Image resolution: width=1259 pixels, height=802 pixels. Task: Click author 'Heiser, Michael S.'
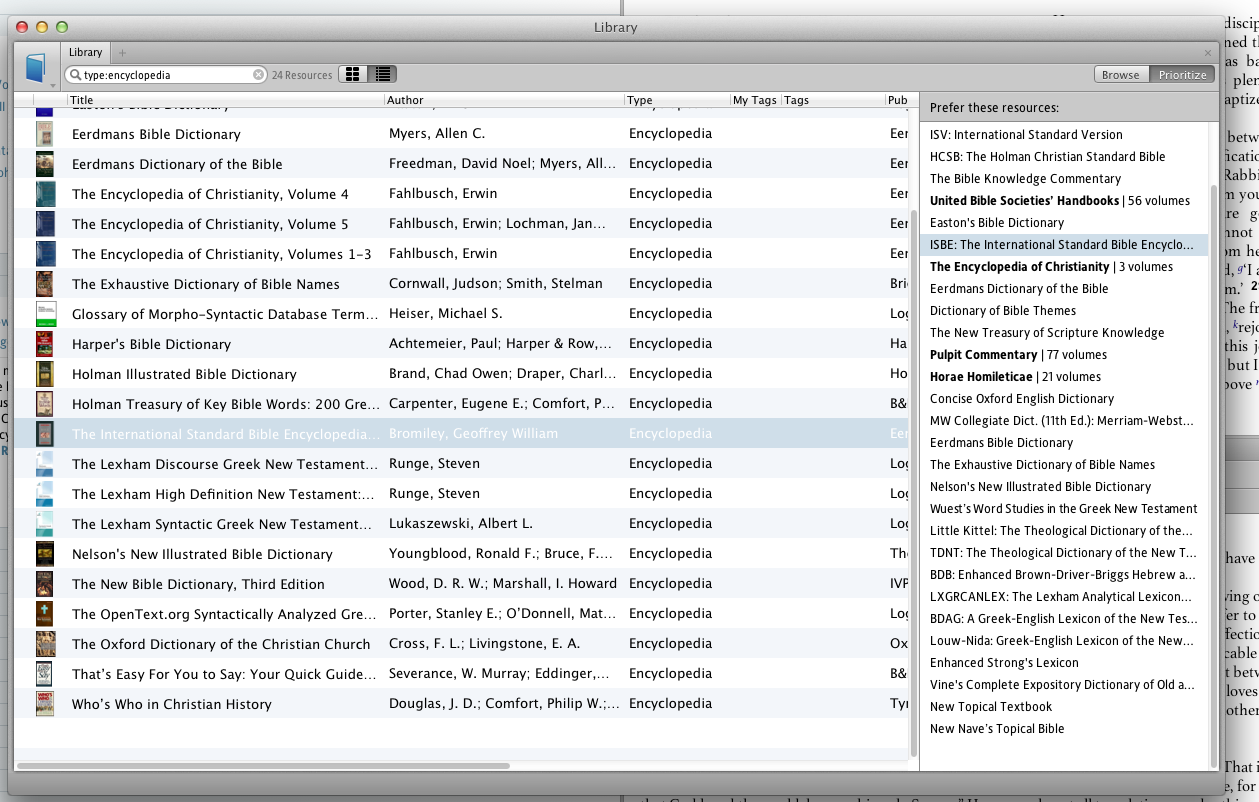(x=446, y=314)
